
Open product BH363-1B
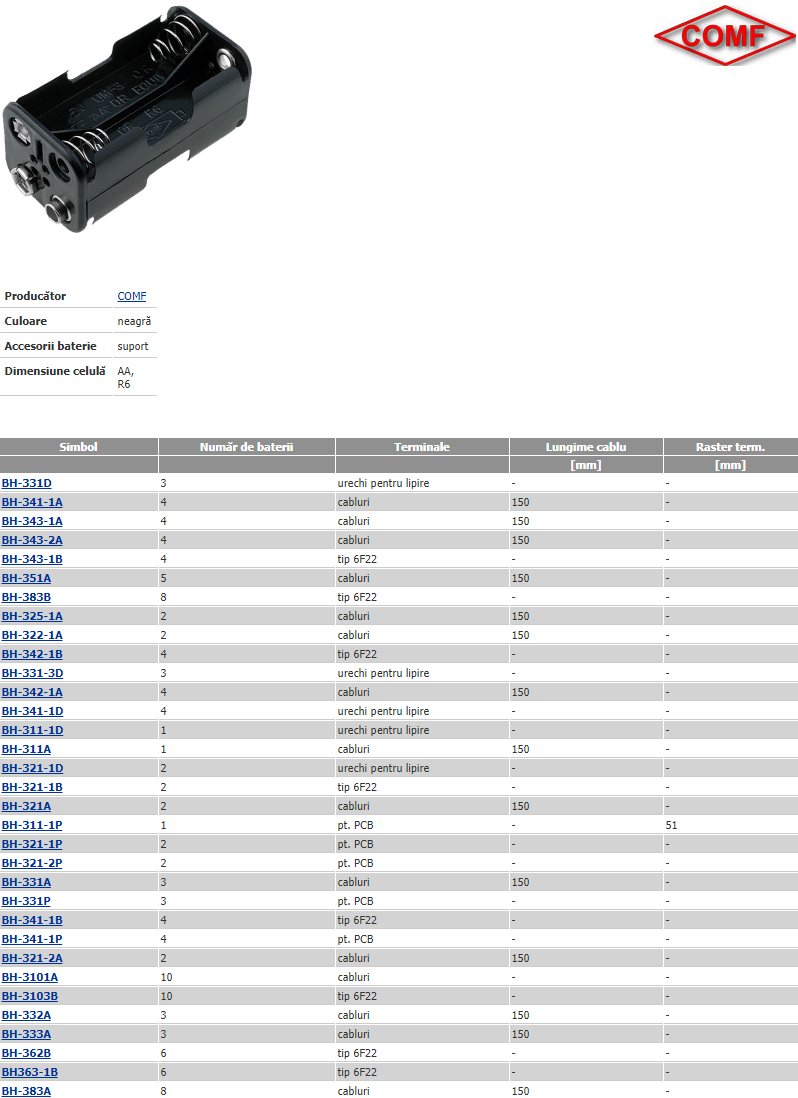point(30,1072)
